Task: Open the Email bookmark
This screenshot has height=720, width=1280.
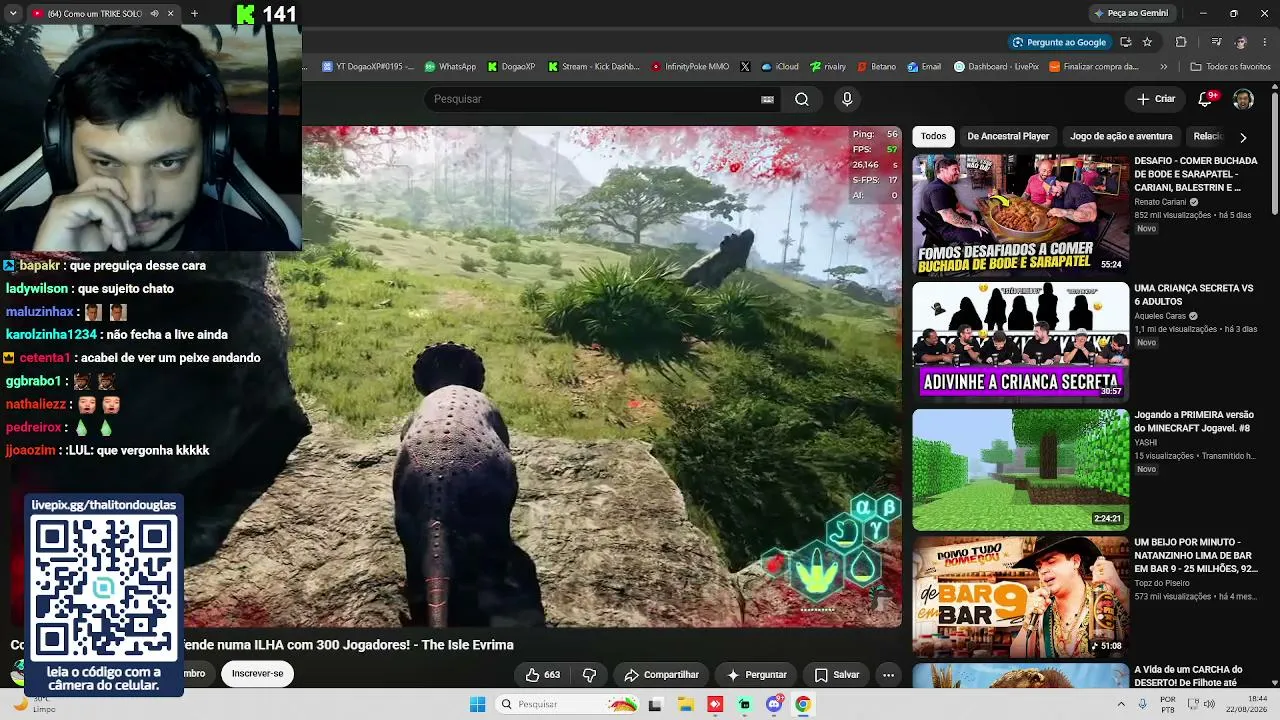Action: pyautogui.click(x=924, y=67)
